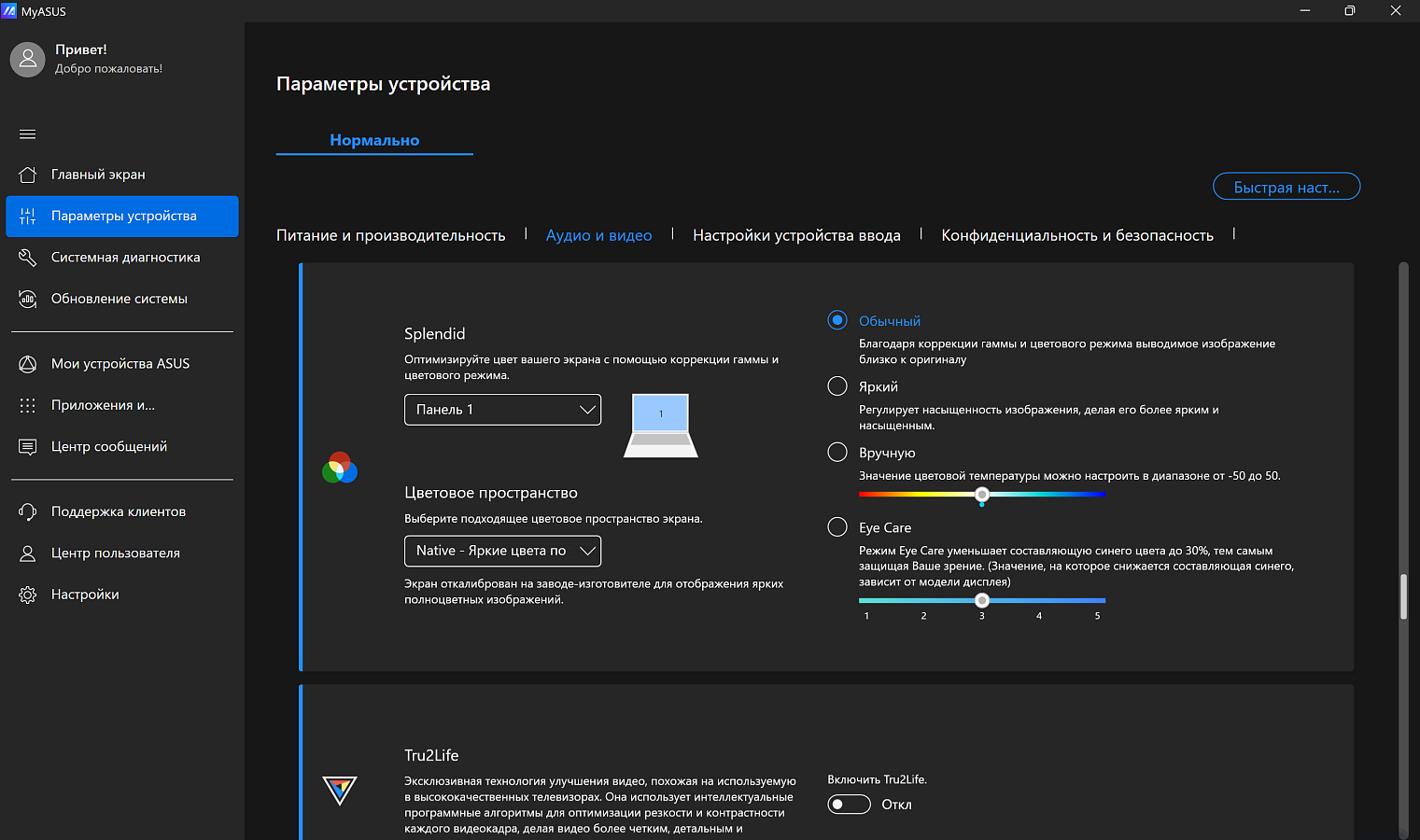Close the MyASUS window
The height and width of the screenshot is (840, 1420).
click(1396, 11)
